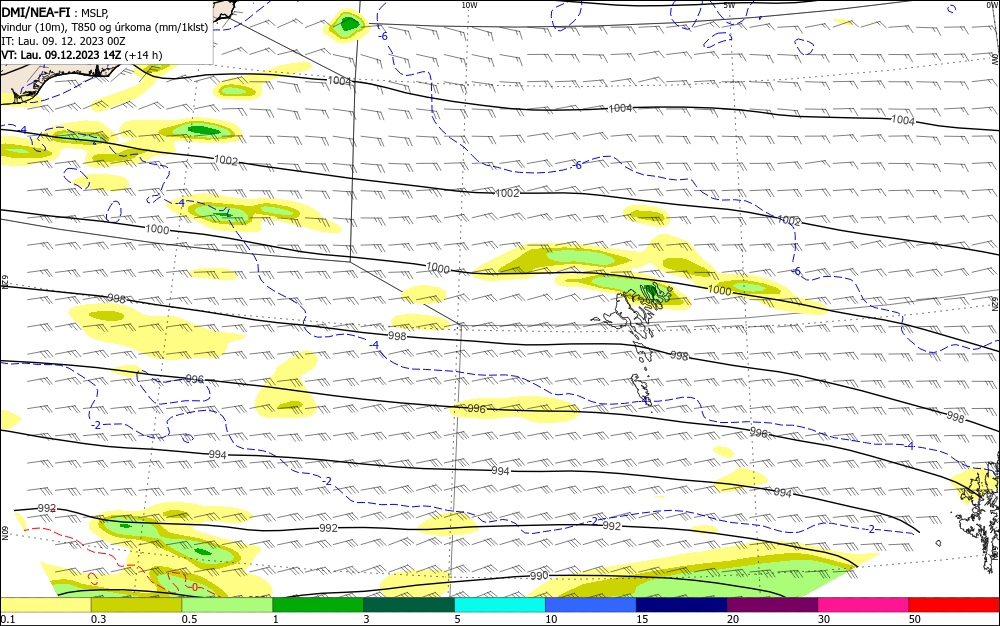Viewport: 1000px width, 626px height.
Task: Click the "20" legend value
Action: pyautogui.click(x=733, y=619)
